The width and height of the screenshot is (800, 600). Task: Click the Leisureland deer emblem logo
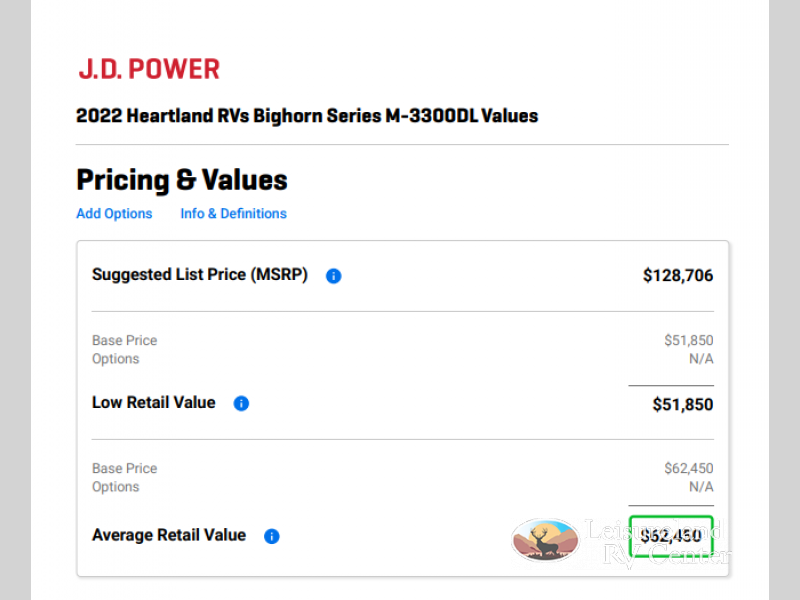click(545, 540)
